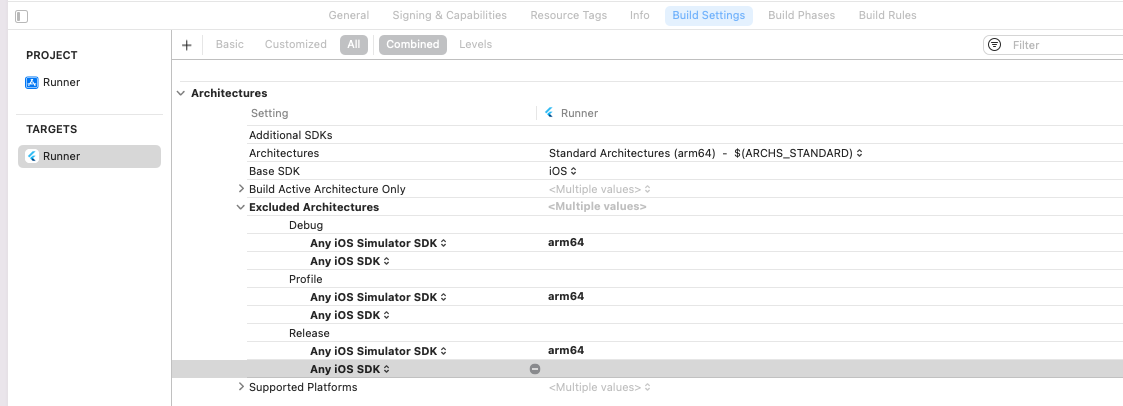The width and height of the screenshot is (1123, 406).
Task: Select the All settings filter button
Action: (x=354, y=45)
